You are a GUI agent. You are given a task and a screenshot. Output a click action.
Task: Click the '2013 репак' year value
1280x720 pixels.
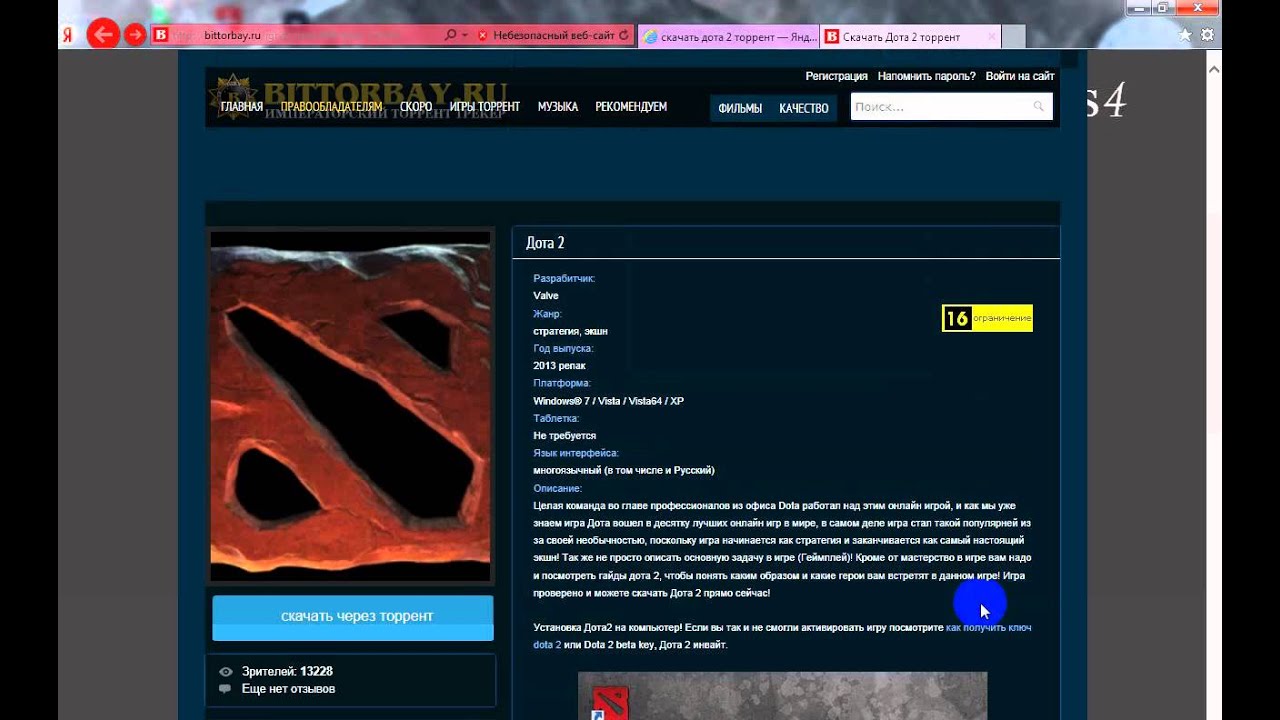559,366
